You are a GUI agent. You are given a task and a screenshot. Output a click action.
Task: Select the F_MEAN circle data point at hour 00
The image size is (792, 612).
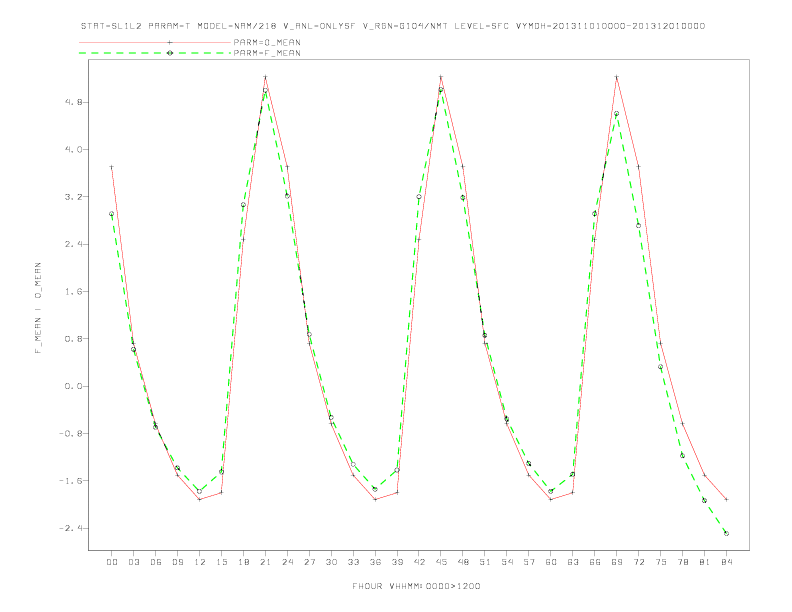point(112,214)
